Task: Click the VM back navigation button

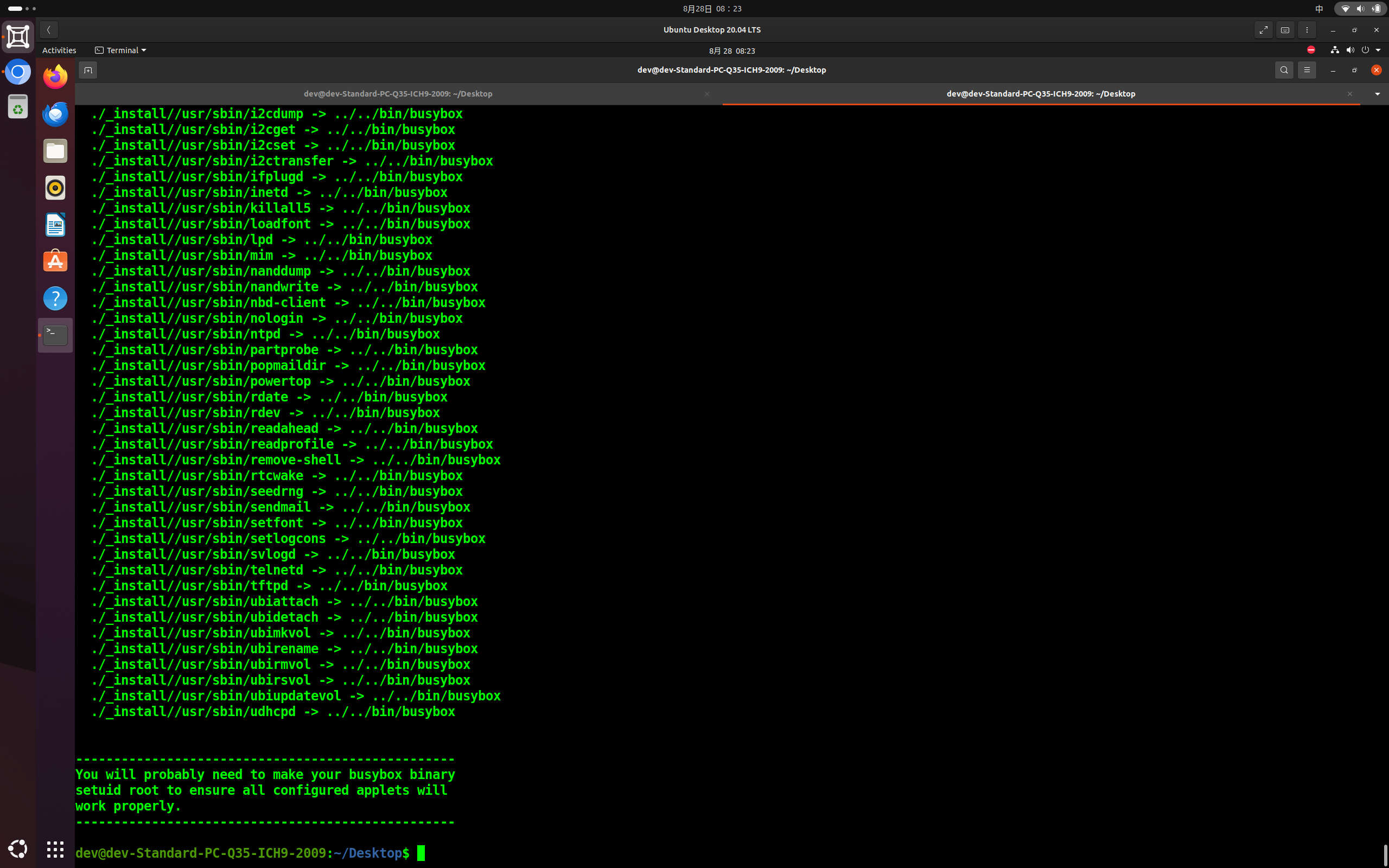Action: pos(49,30)
